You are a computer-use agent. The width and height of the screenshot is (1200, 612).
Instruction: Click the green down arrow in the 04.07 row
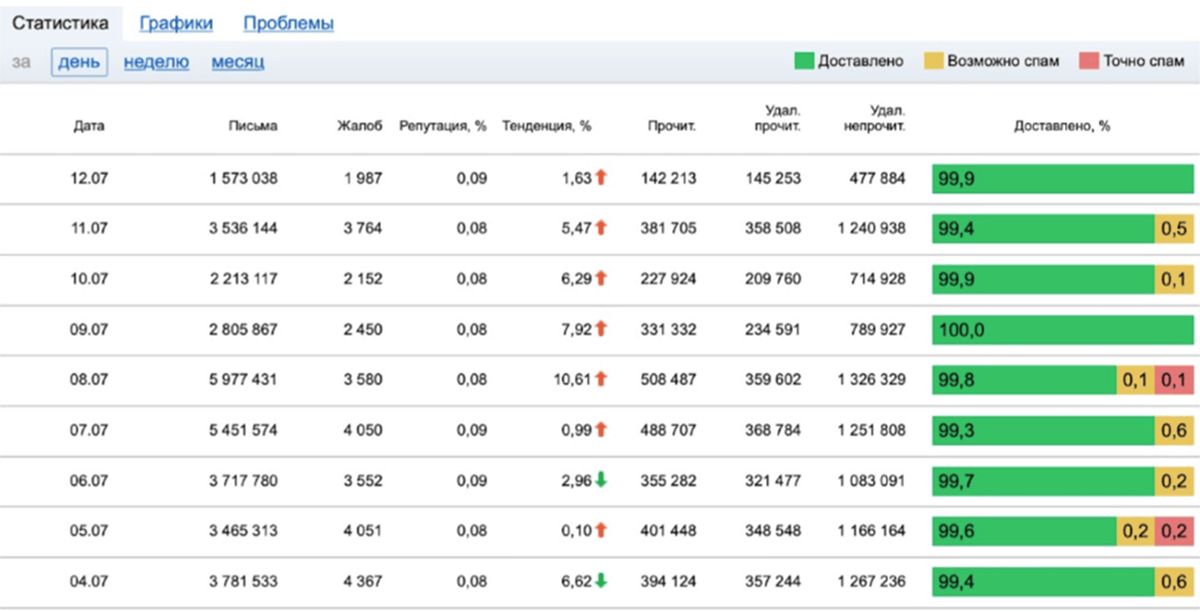(601, 581)
